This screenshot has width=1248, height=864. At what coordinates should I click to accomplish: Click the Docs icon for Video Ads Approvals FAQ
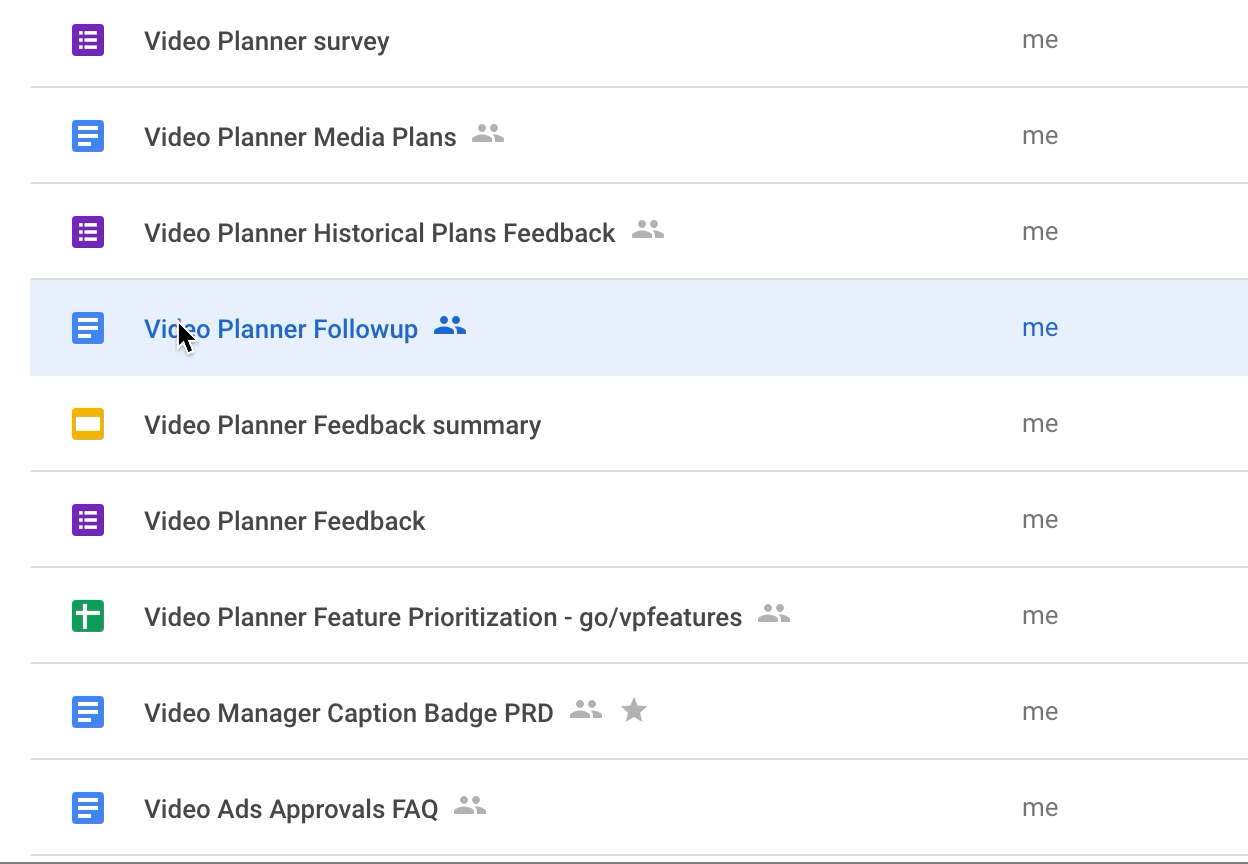click(88, 808)
